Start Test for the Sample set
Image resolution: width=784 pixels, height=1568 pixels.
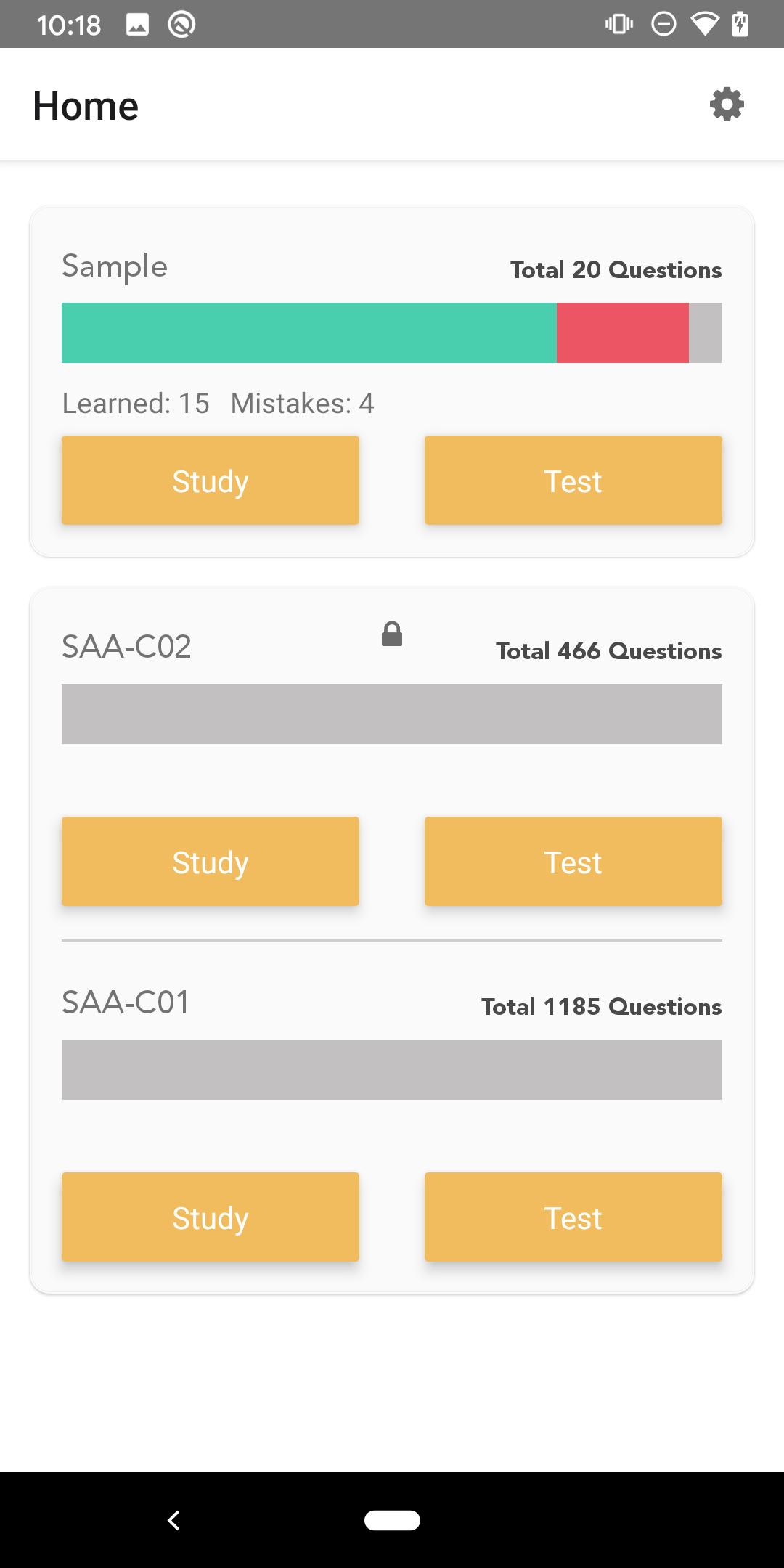[573, 481]
